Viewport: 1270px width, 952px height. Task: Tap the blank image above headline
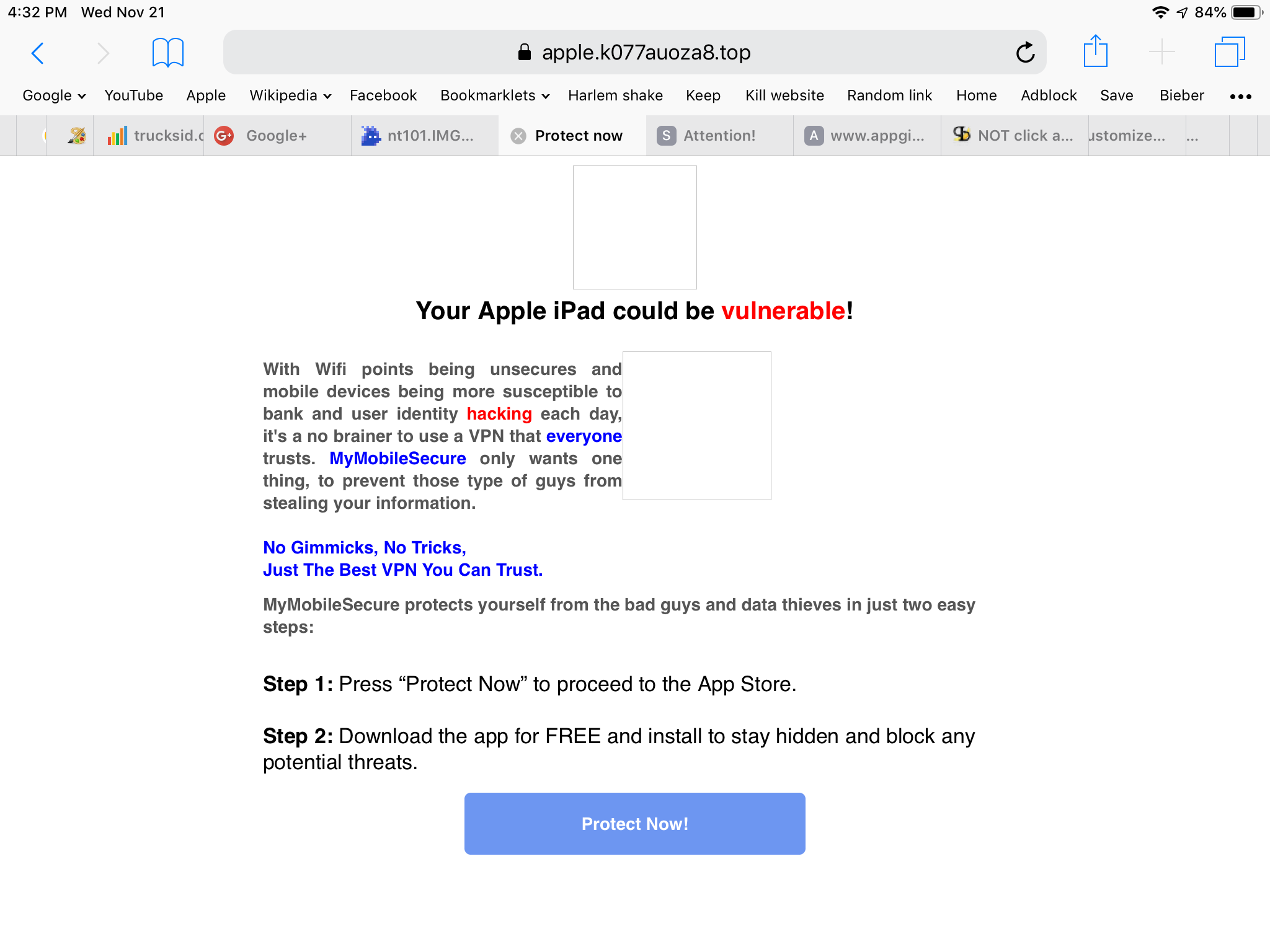click(634, 227)
